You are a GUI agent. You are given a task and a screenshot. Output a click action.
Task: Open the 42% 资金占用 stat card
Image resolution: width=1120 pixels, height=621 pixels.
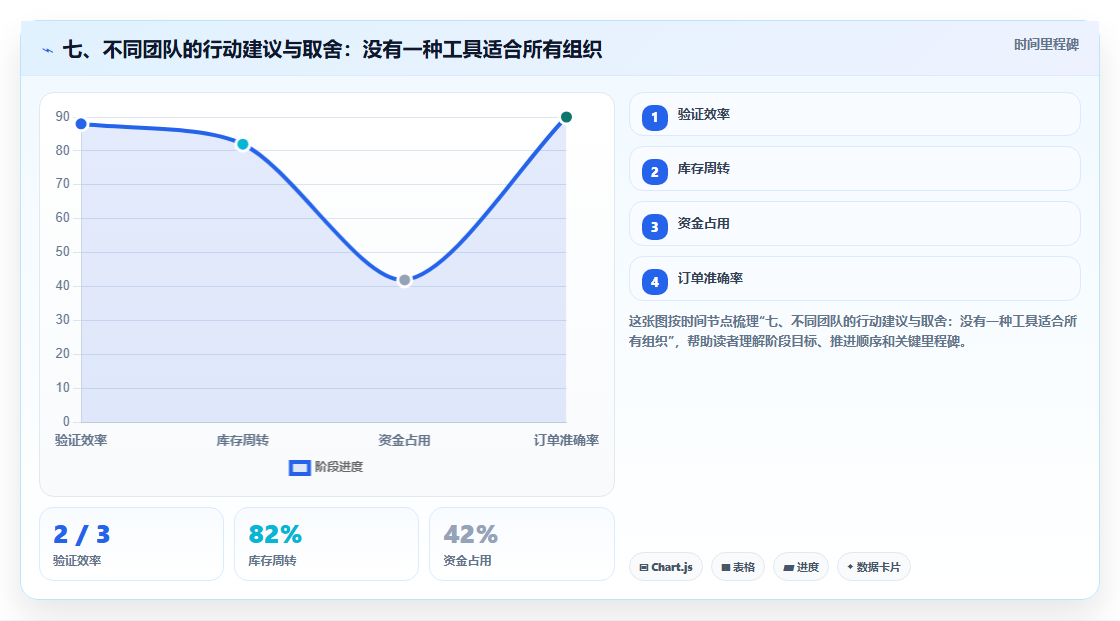(521, 545)
